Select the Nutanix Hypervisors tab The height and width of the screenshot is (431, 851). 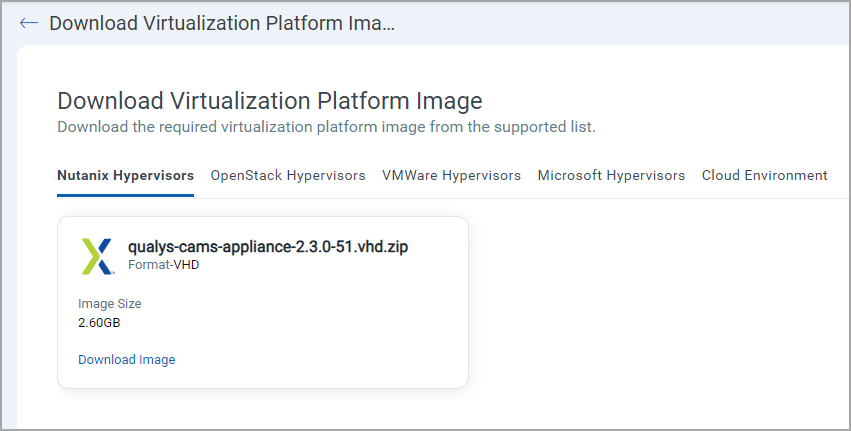(x=125, y=175)
